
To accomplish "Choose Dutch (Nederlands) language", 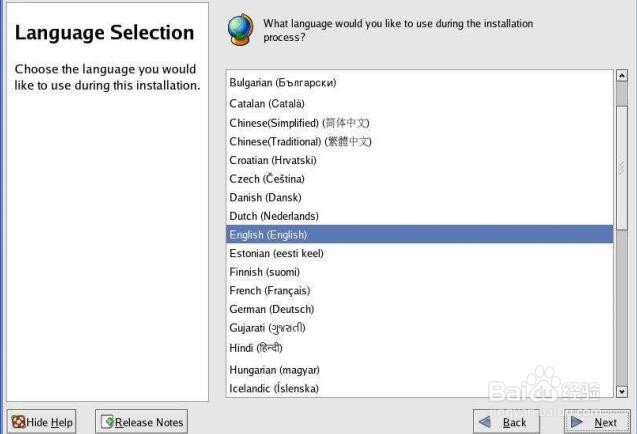I will click(419, 216).
